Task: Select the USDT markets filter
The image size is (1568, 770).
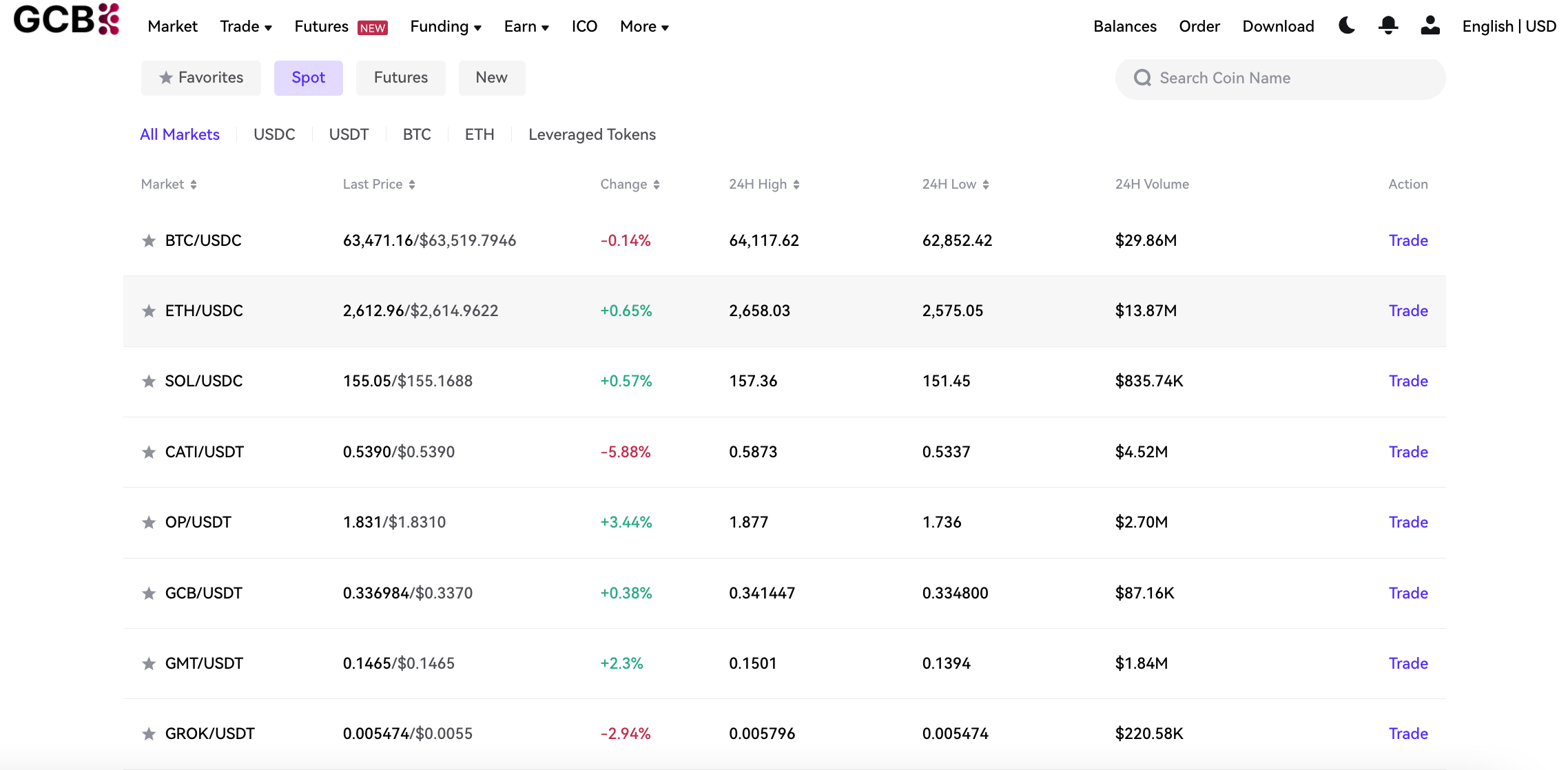Action: tap(349, 134)
